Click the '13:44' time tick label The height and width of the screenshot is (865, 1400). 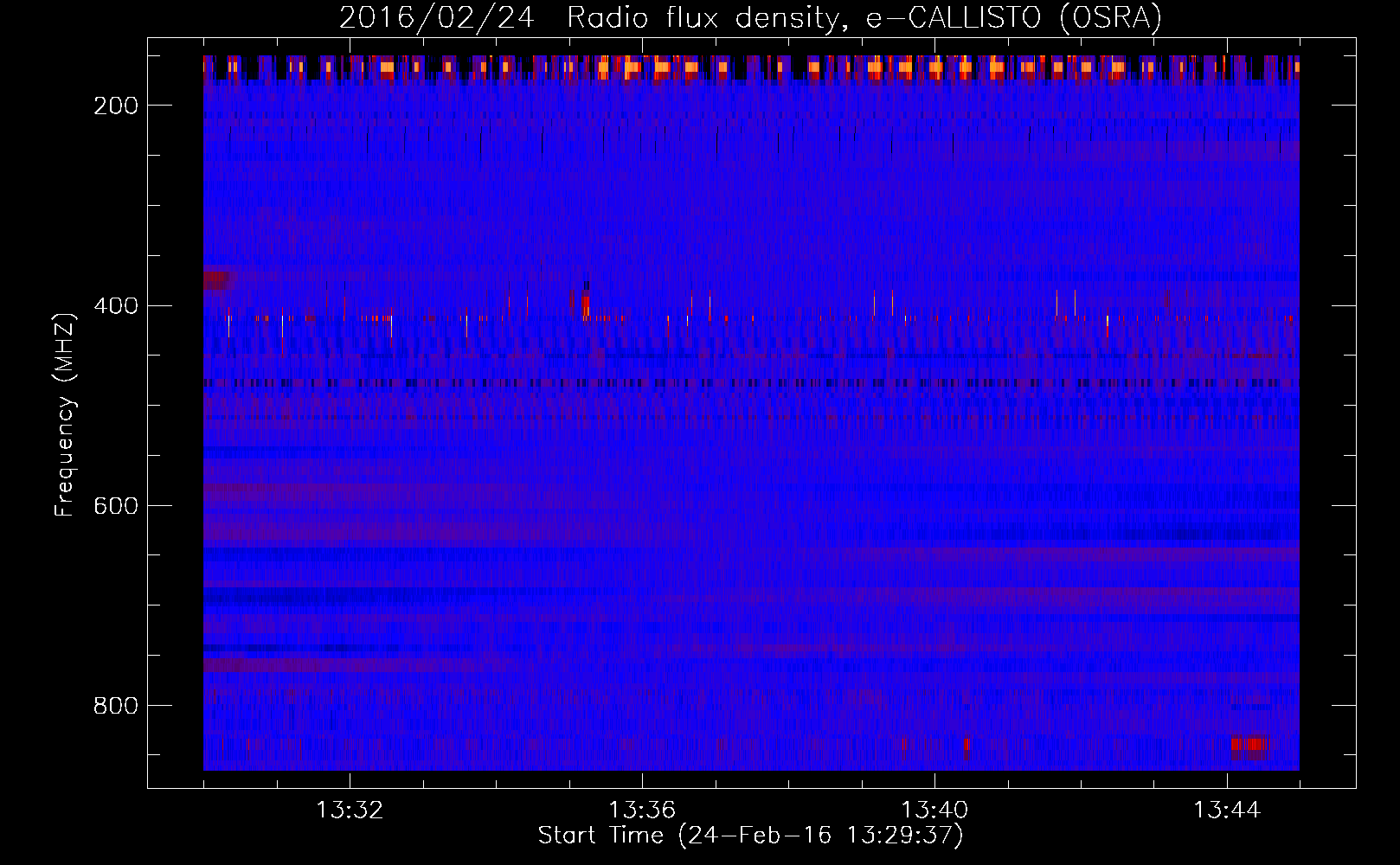tap(1227, 811)
